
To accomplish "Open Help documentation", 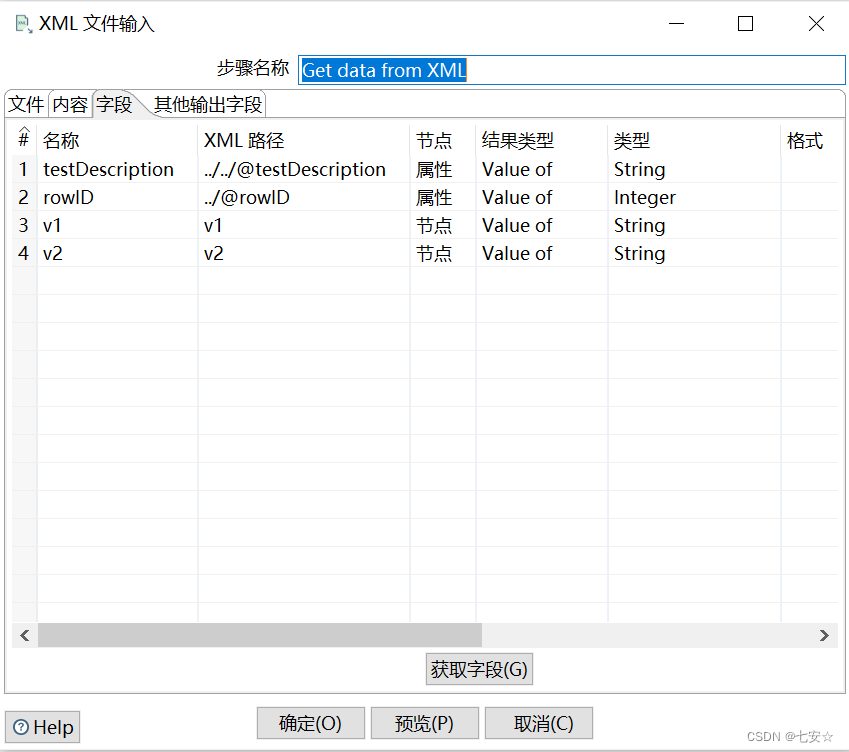I will pyautogui.click(x=42, y=727).
